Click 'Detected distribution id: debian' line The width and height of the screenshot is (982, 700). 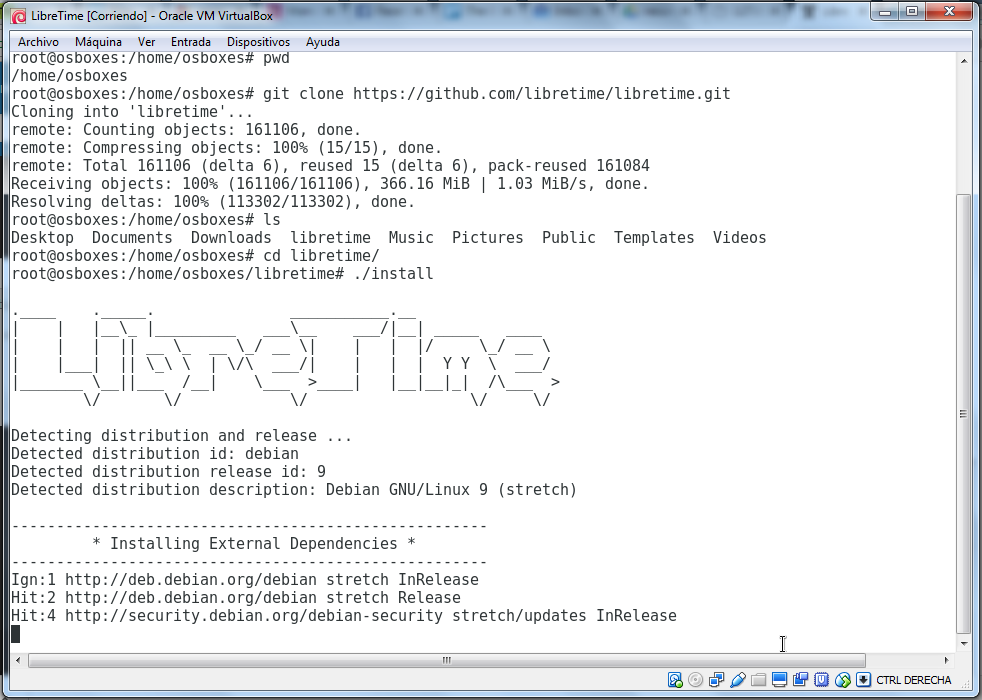(x=155, y=453)
